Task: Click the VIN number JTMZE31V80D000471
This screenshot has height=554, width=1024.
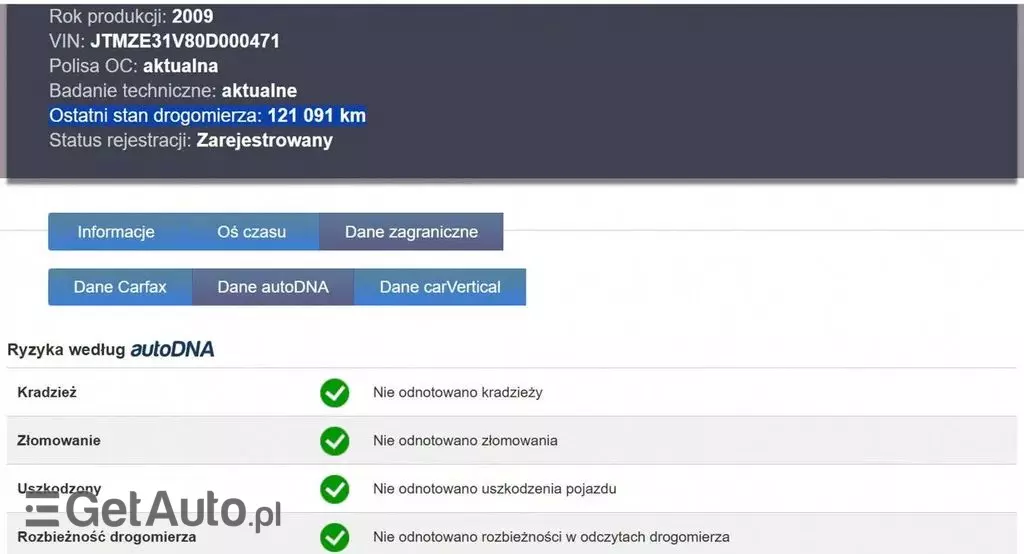Action: (x=185, y=42)
